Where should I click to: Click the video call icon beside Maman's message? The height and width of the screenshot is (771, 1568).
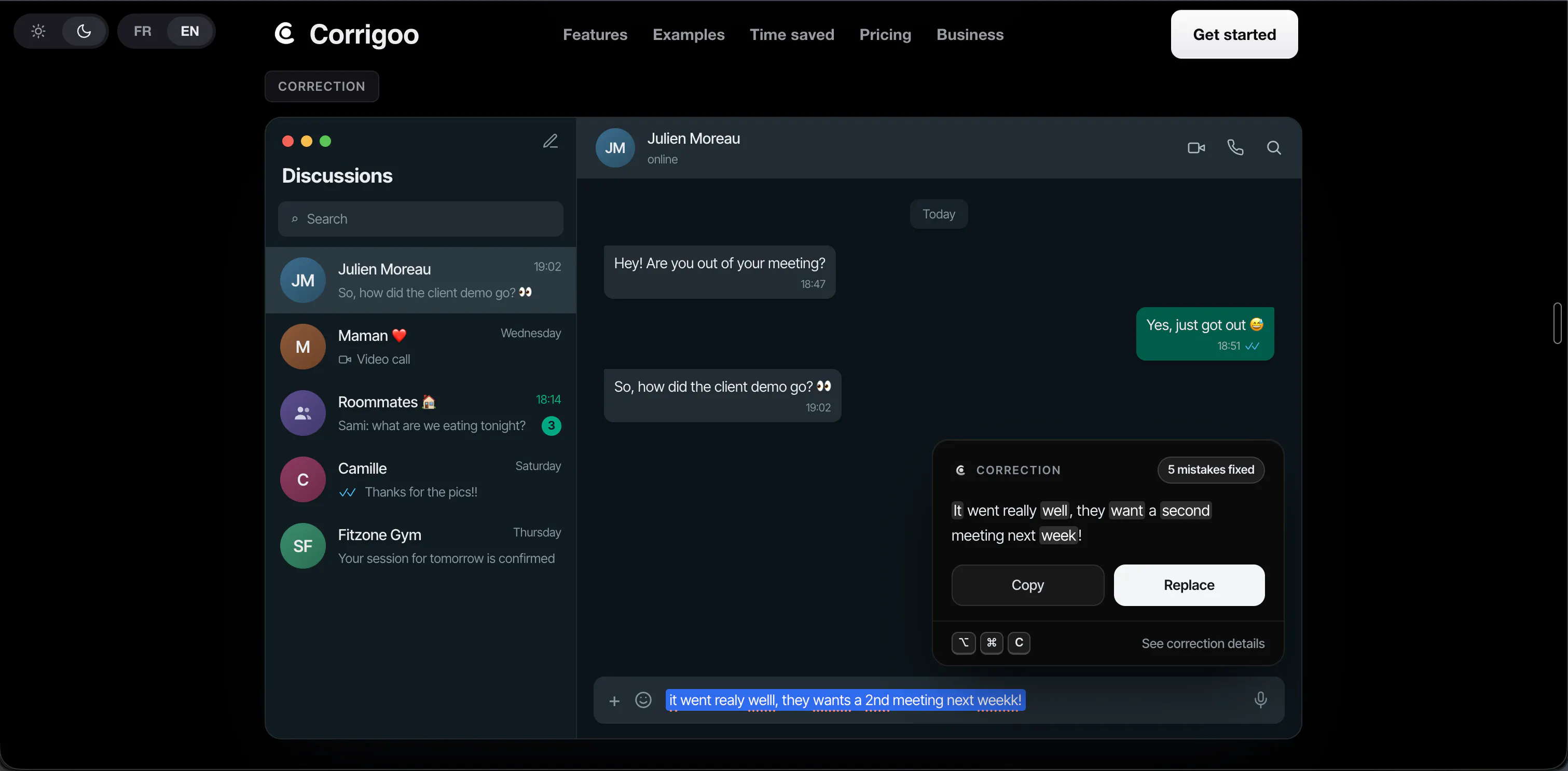coord(345,359)
